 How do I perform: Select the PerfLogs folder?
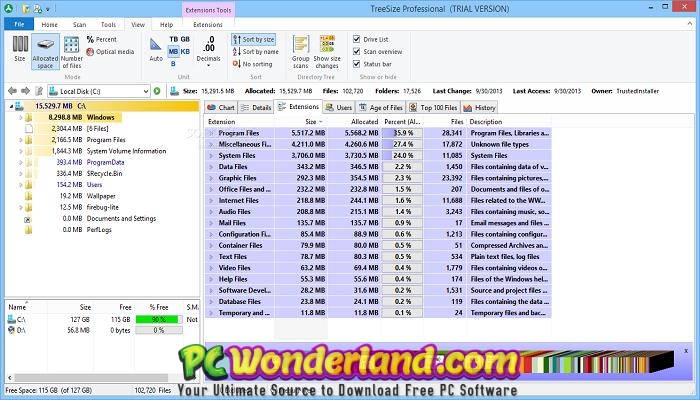99,229
